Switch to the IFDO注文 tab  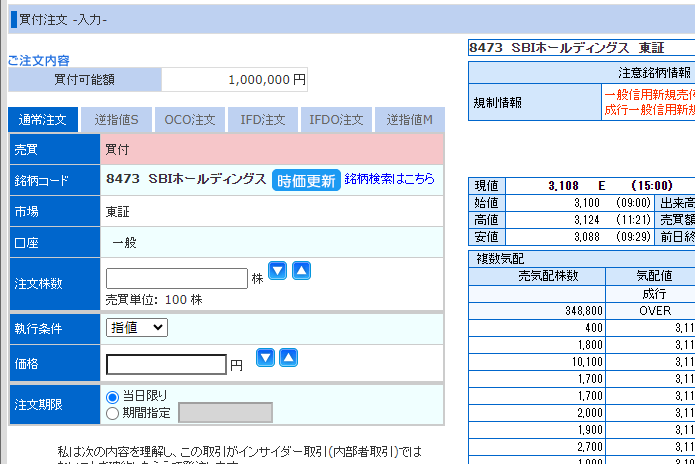(336, 120)
